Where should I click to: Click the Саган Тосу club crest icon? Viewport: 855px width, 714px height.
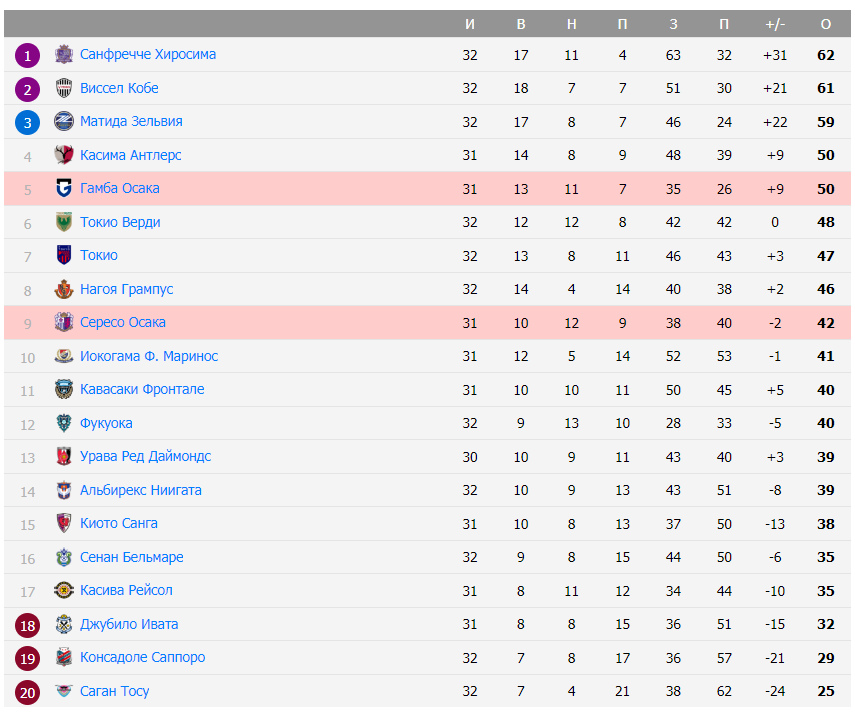pyautogui.click(x=64, y=691)
